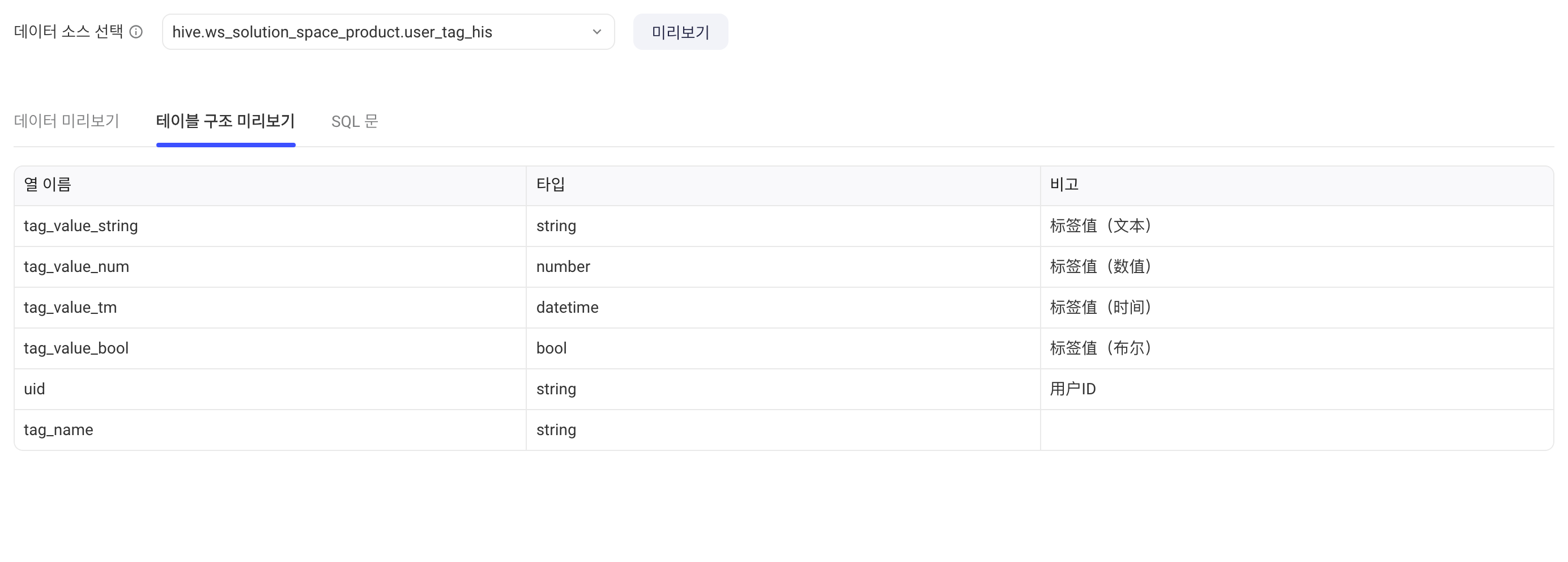Open the SQL 문 tab
Image resolution: width=1568 pixels, height=562 pixels.
(x=355, y=121)
